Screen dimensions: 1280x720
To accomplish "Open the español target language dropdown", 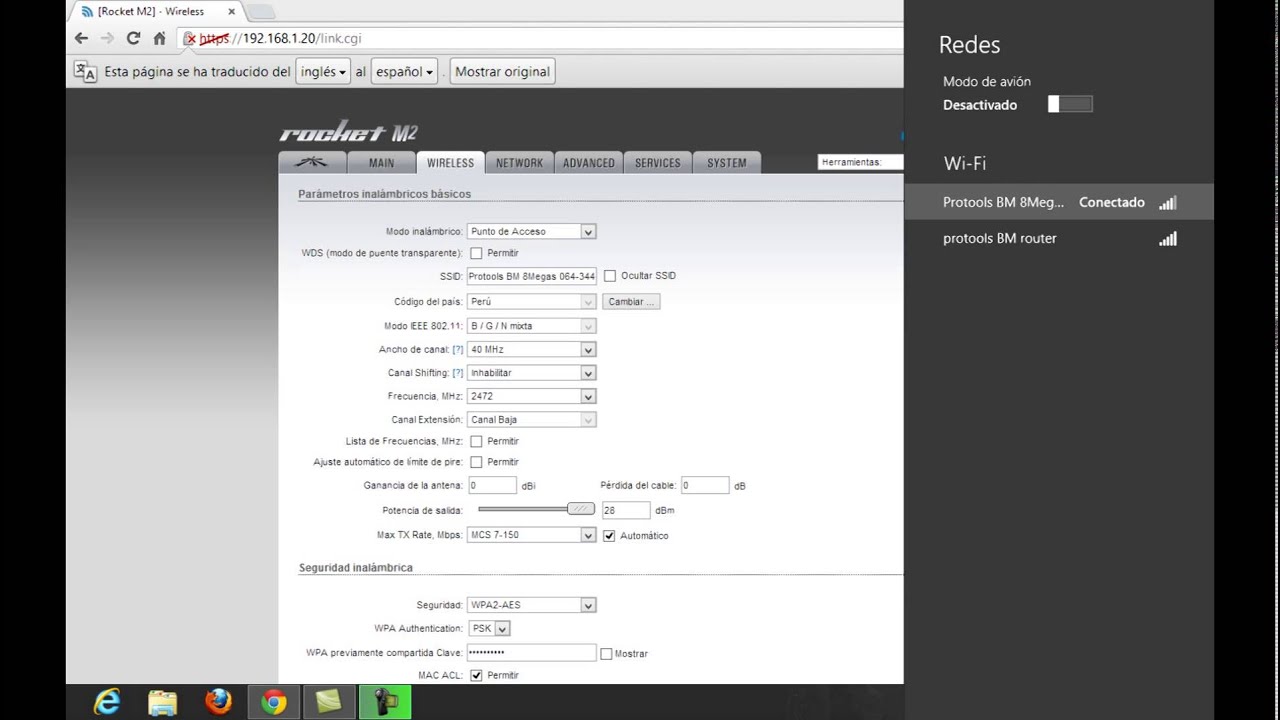I will (x=404, y=72).
